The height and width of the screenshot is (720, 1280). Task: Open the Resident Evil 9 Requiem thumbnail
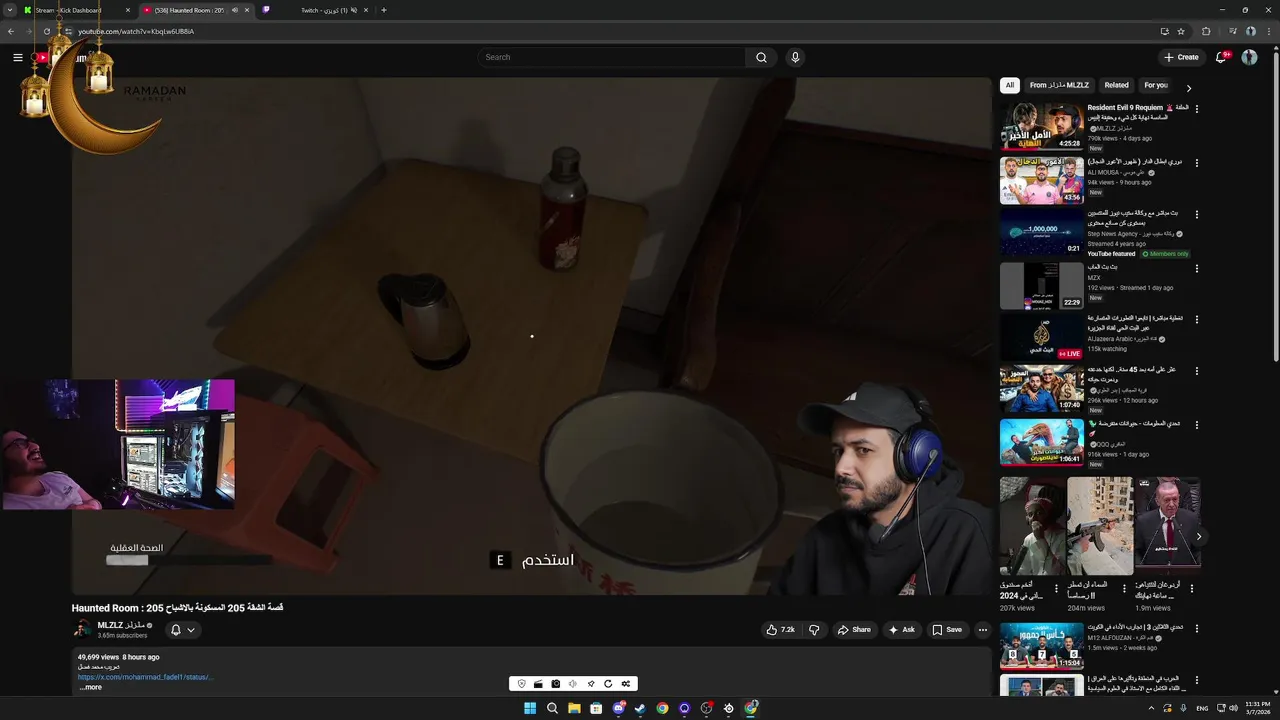pos(1041,126)
